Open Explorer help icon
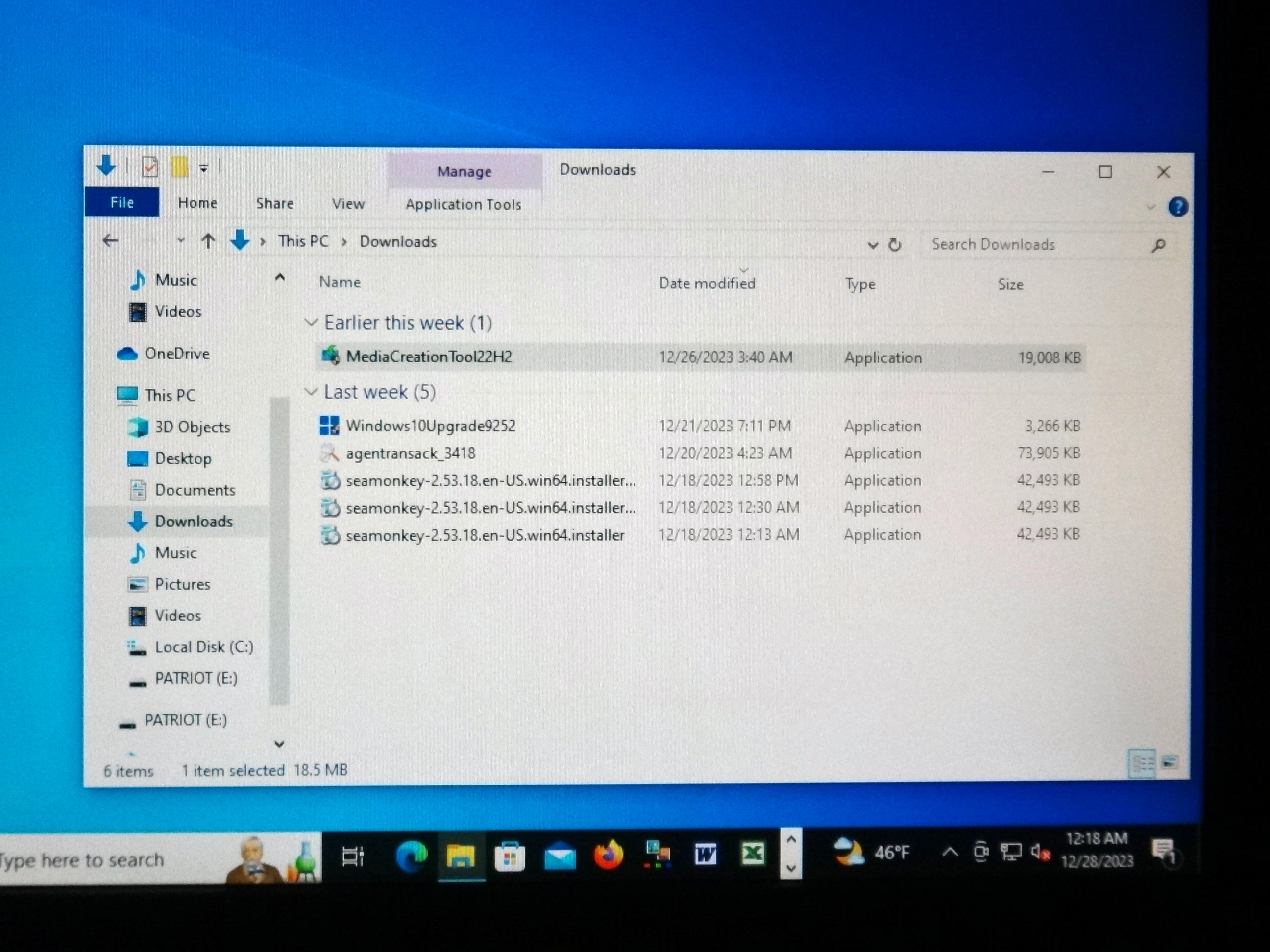 click(1177, 207)
